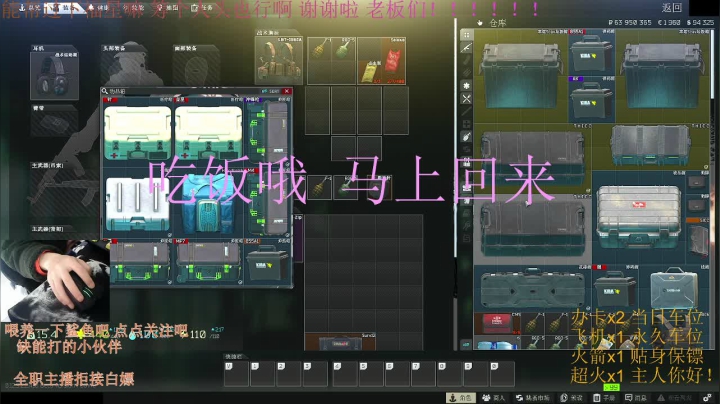Viewport: 720px width, 404px height.
Task: Open the Overview tab with anchor icon
Action: (30, 7)
